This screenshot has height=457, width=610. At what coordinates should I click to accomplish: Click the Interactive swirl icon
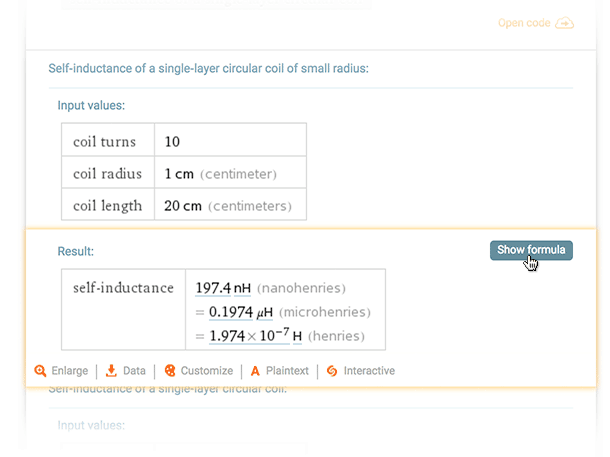332,370
